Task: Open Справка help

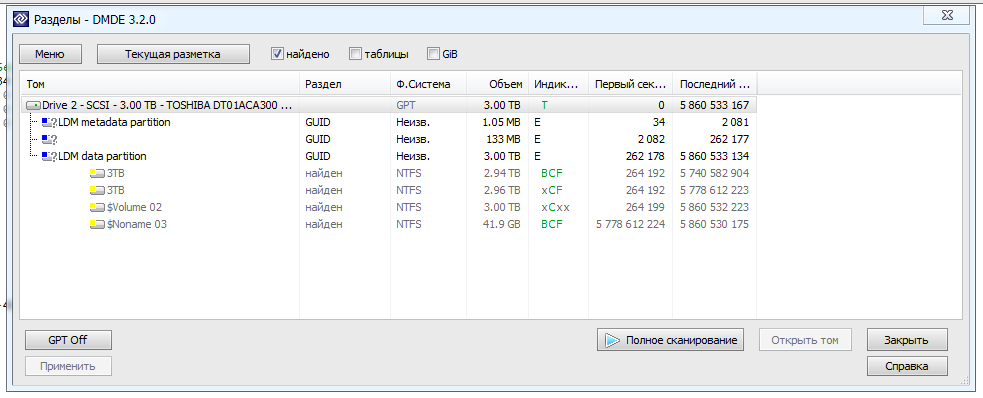Action: 907,366
